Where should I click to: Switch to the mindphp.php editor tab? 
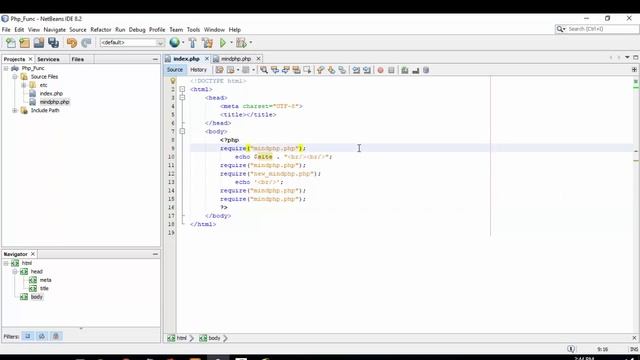[x=236, y=59]
